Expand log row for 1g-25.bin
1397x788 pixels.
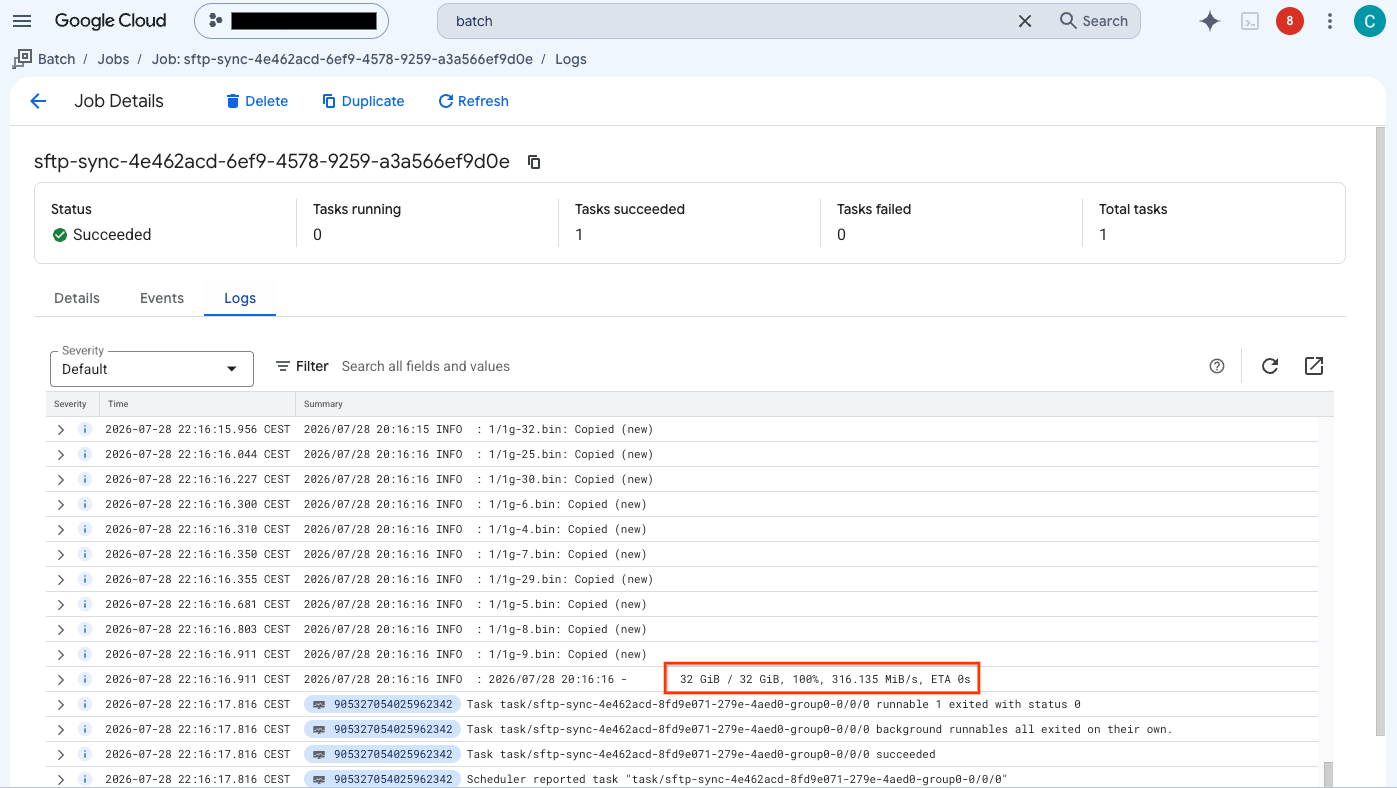(x=60, y=454)
